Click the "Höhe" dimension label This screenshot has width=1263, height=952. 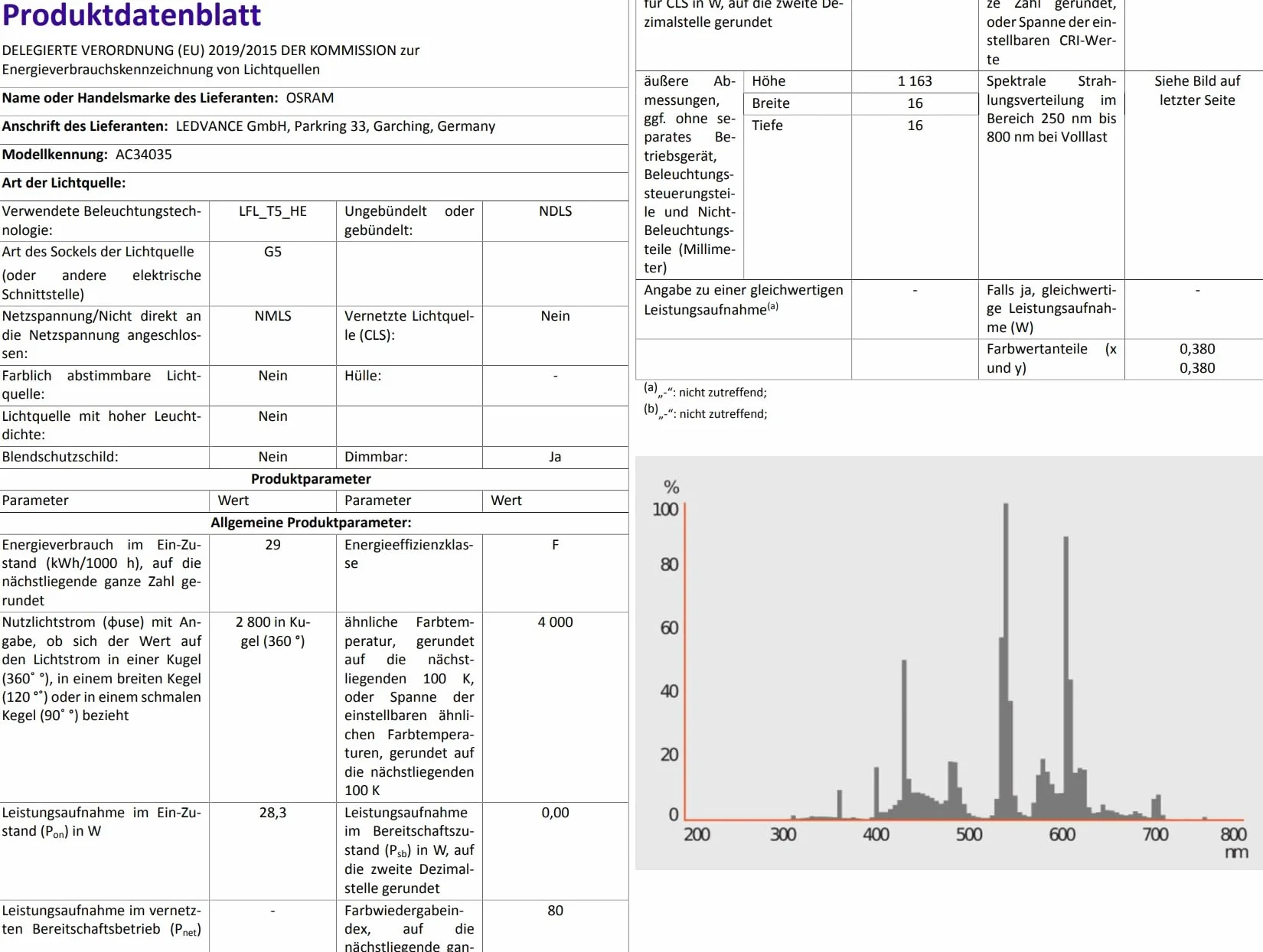(x=769, y=81)
